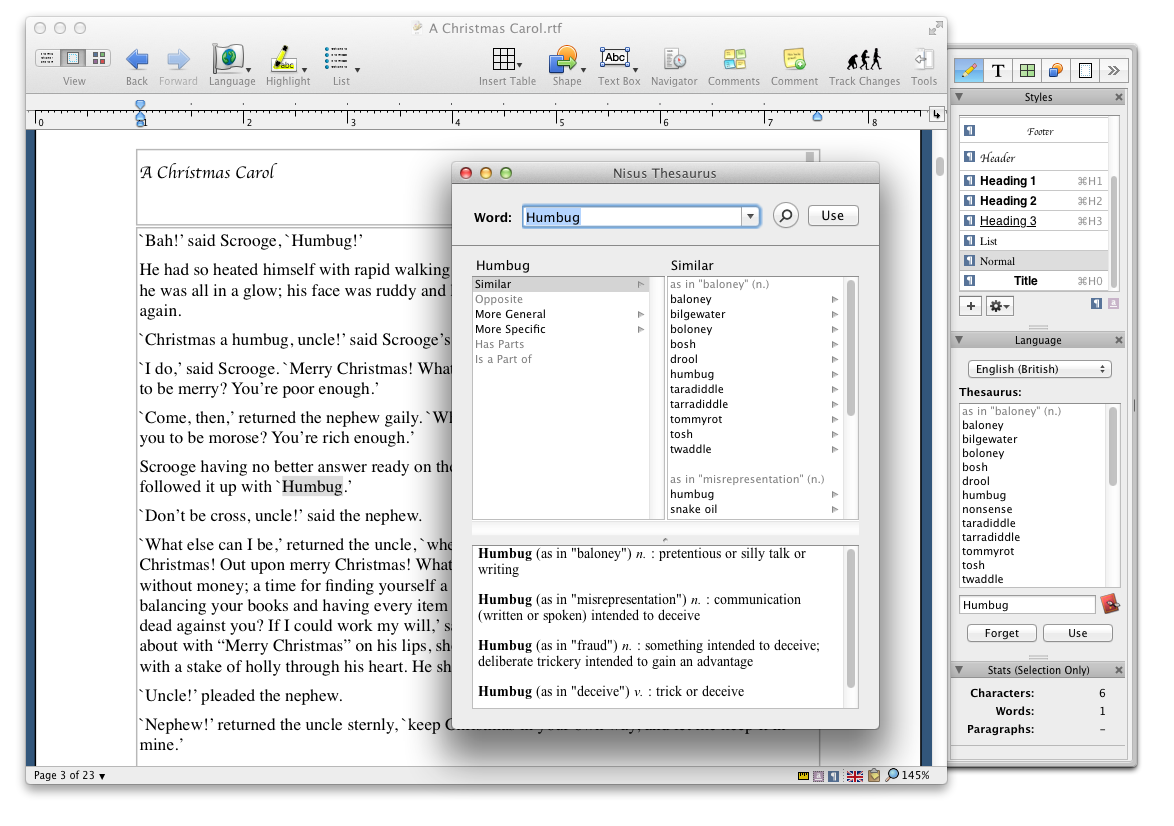Switch to Draft view mode
Image resolution: width=1174 pixels, height=826 pixels.
point(47,58)
